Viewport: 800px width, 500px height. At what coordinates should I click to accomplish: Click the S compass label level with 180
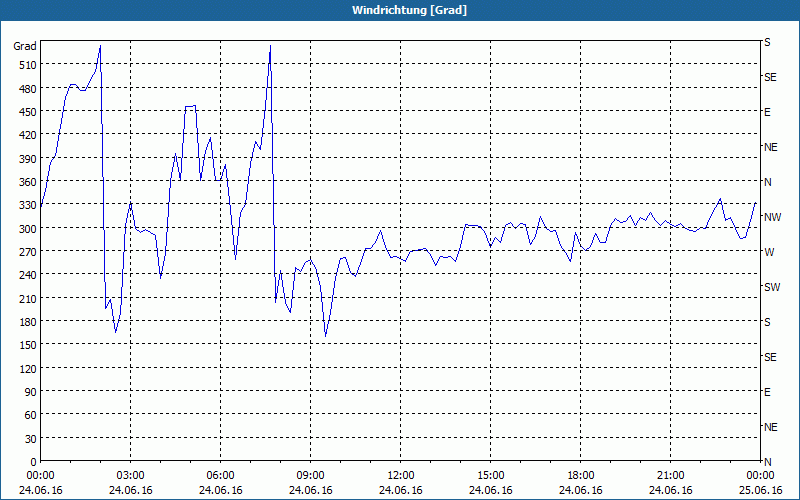(x=767, y=322)
